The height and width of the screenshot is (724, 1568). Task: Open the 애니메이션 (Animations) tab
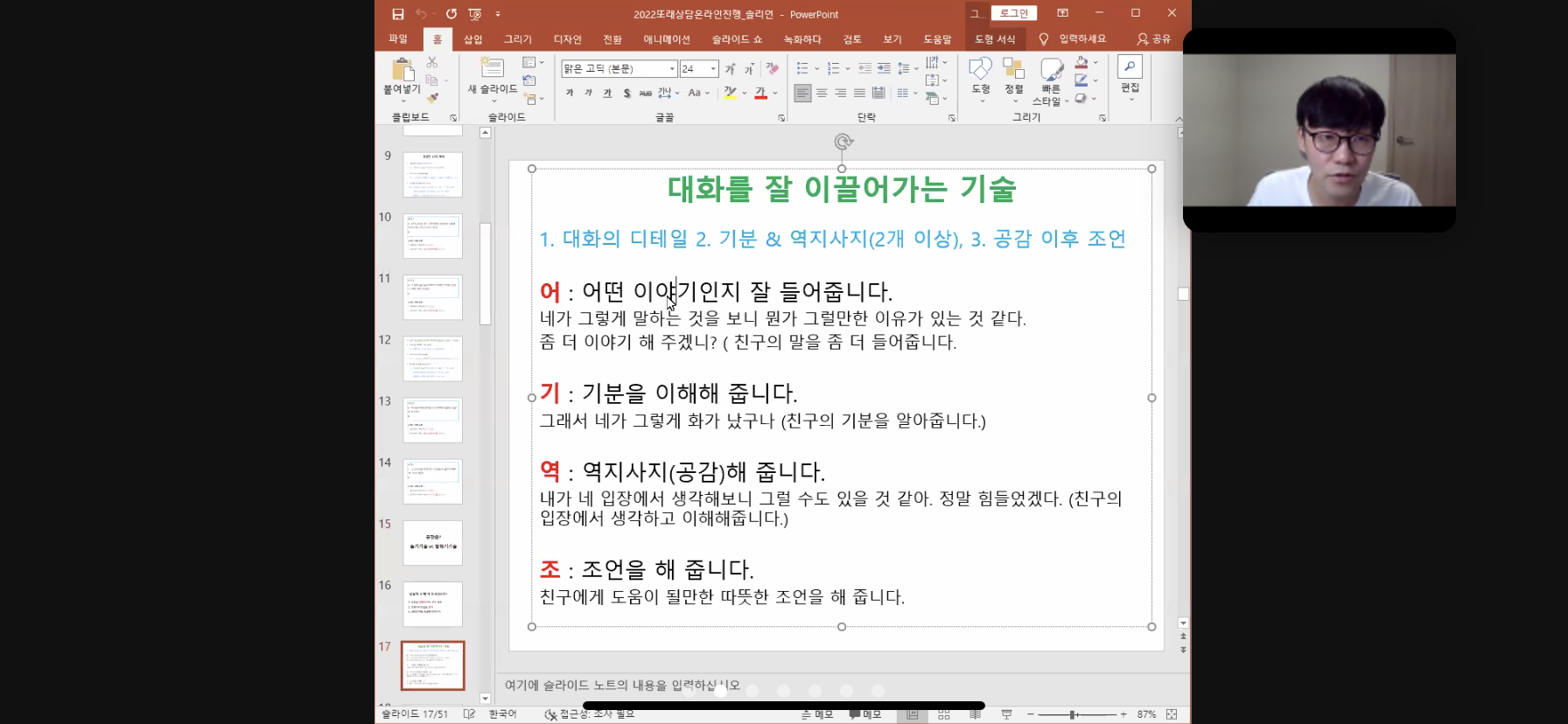tap(667, 39)
